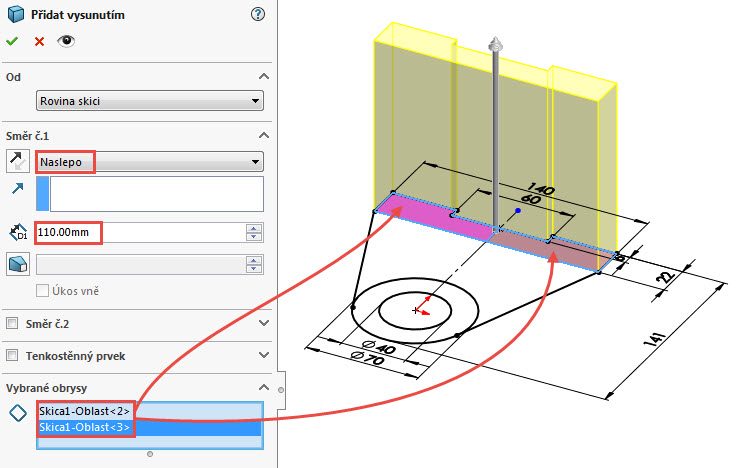Select Skica1-Oblast<3> in the contours list
750x468 pixels.
pos(150,427)
